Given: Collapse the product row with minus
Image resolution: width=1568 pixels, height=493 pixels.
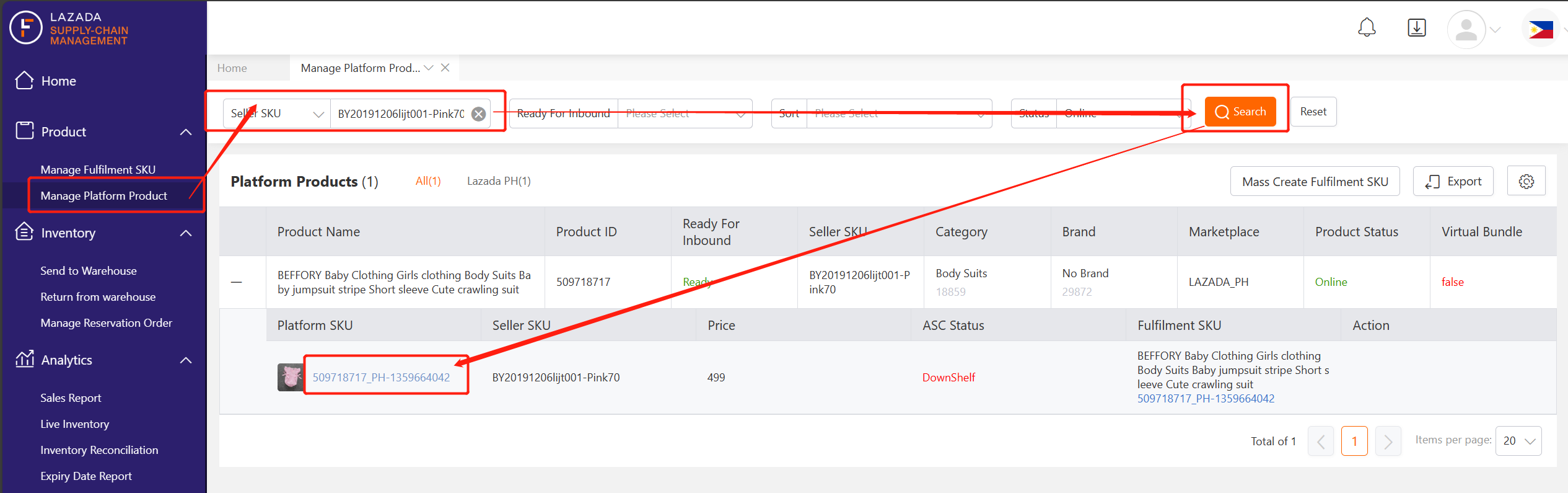Looking at the screenshot, I should (x=236, y=282).
